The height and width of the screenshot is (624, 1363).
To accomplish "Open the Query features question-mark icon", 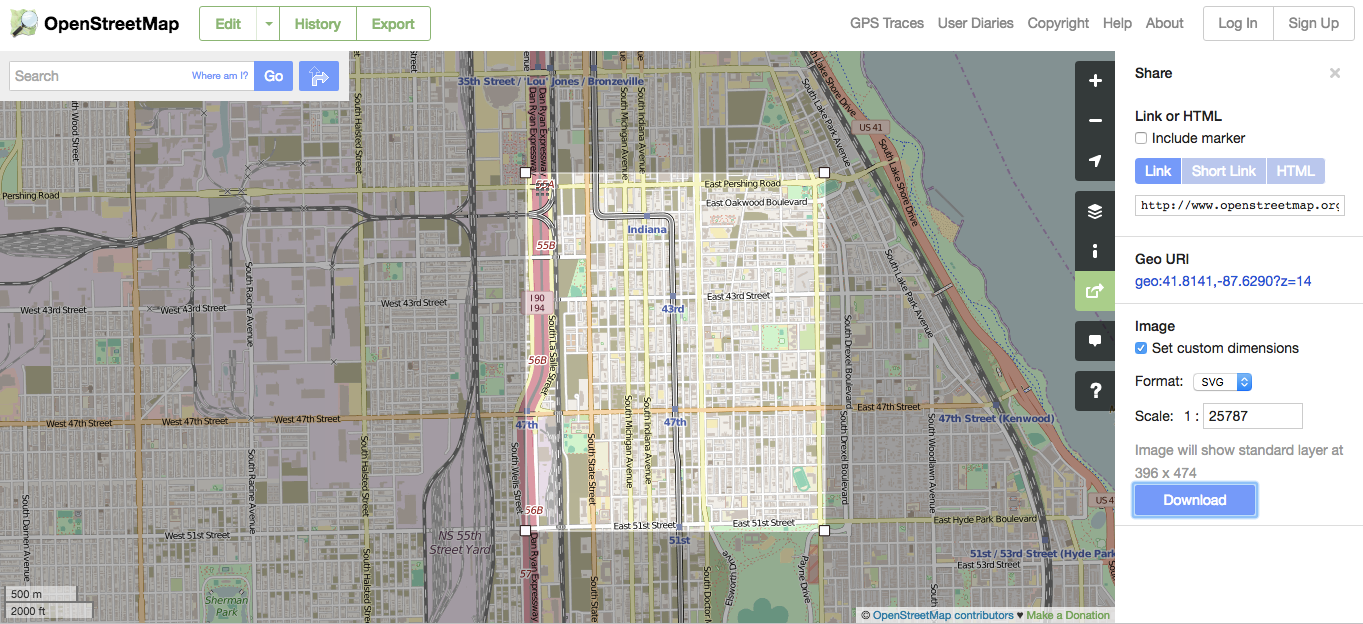I will (x=1095, y=391).
